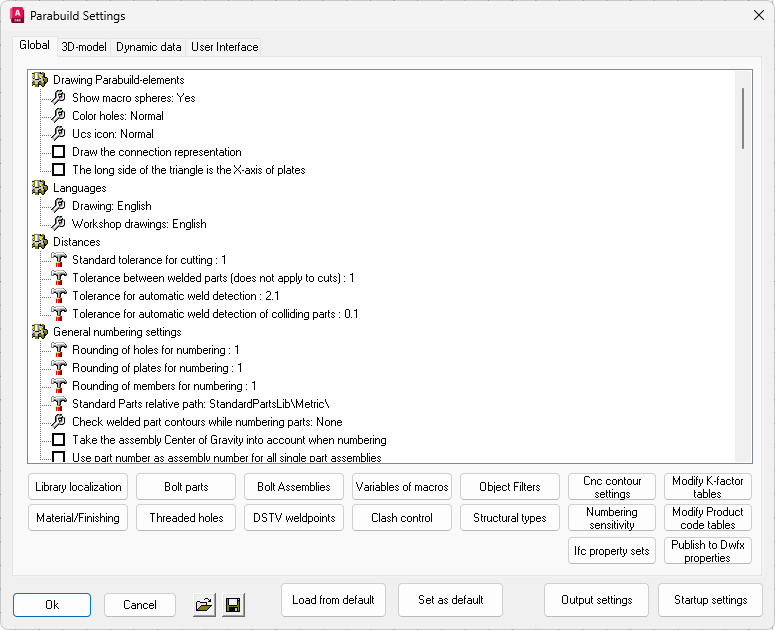Switch to the User Interface tab
The height and width of the screenshot is (630, 775).
(x=224, y=47)
